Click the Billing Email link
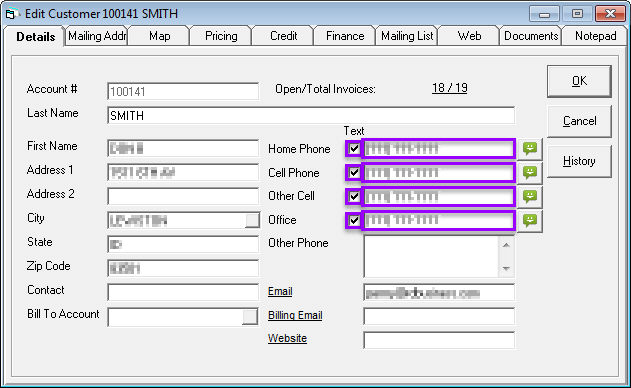The height and width of the screenshot is (388, 631). [295, 315]
